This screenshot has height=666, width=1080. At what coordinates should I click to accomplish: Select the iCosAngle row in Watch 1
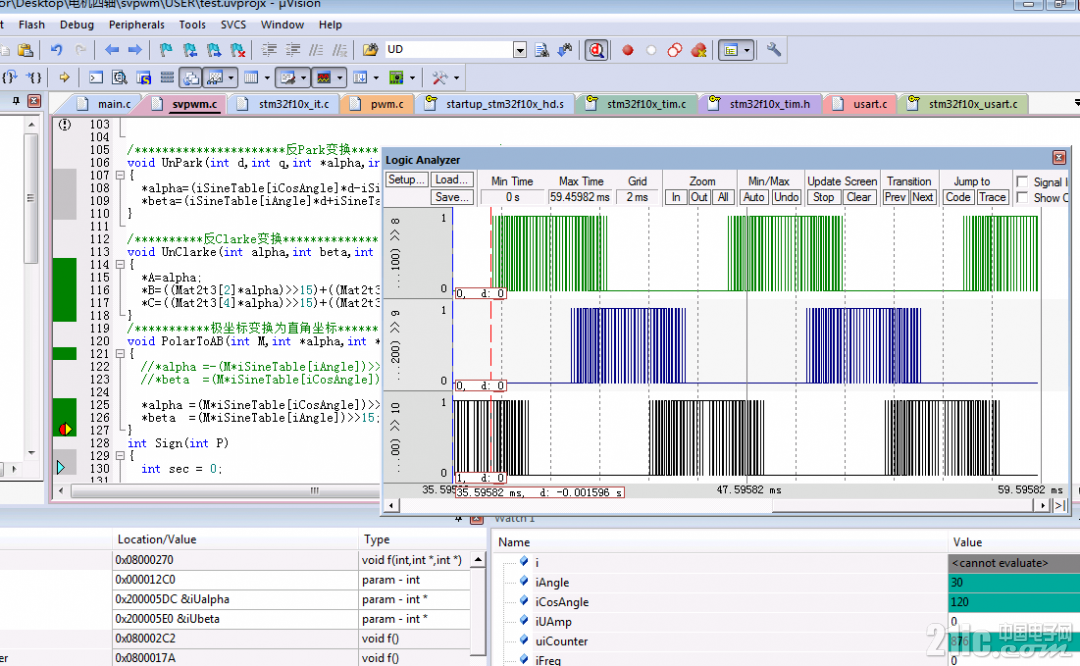[x=785, y=602]
